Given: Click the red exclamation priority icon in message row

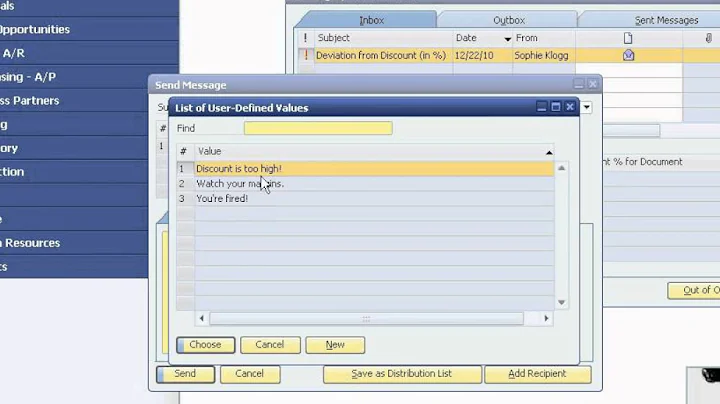Looking at the screenshot, I should click(306, 55).
